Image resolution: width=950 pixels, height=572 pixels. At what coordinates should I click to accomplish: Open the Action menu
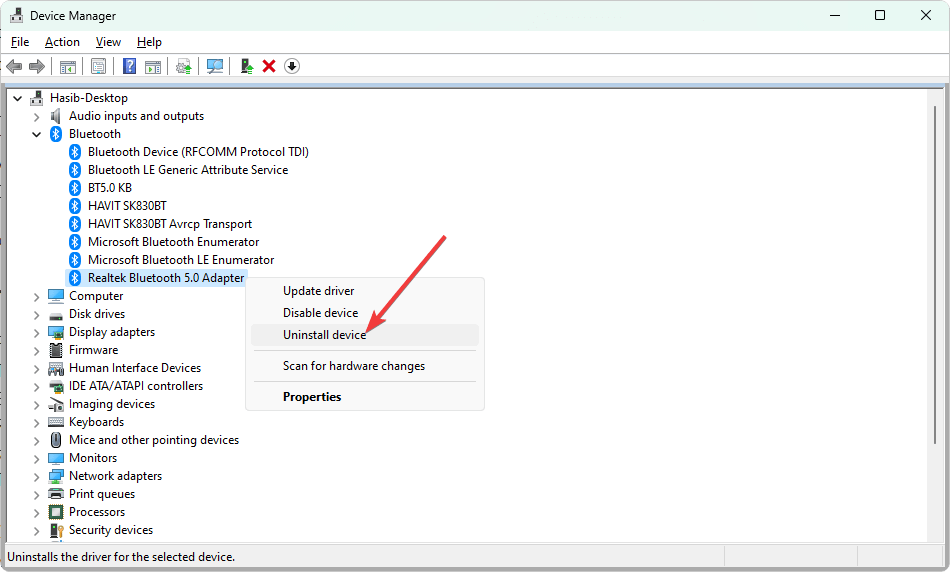62,42
